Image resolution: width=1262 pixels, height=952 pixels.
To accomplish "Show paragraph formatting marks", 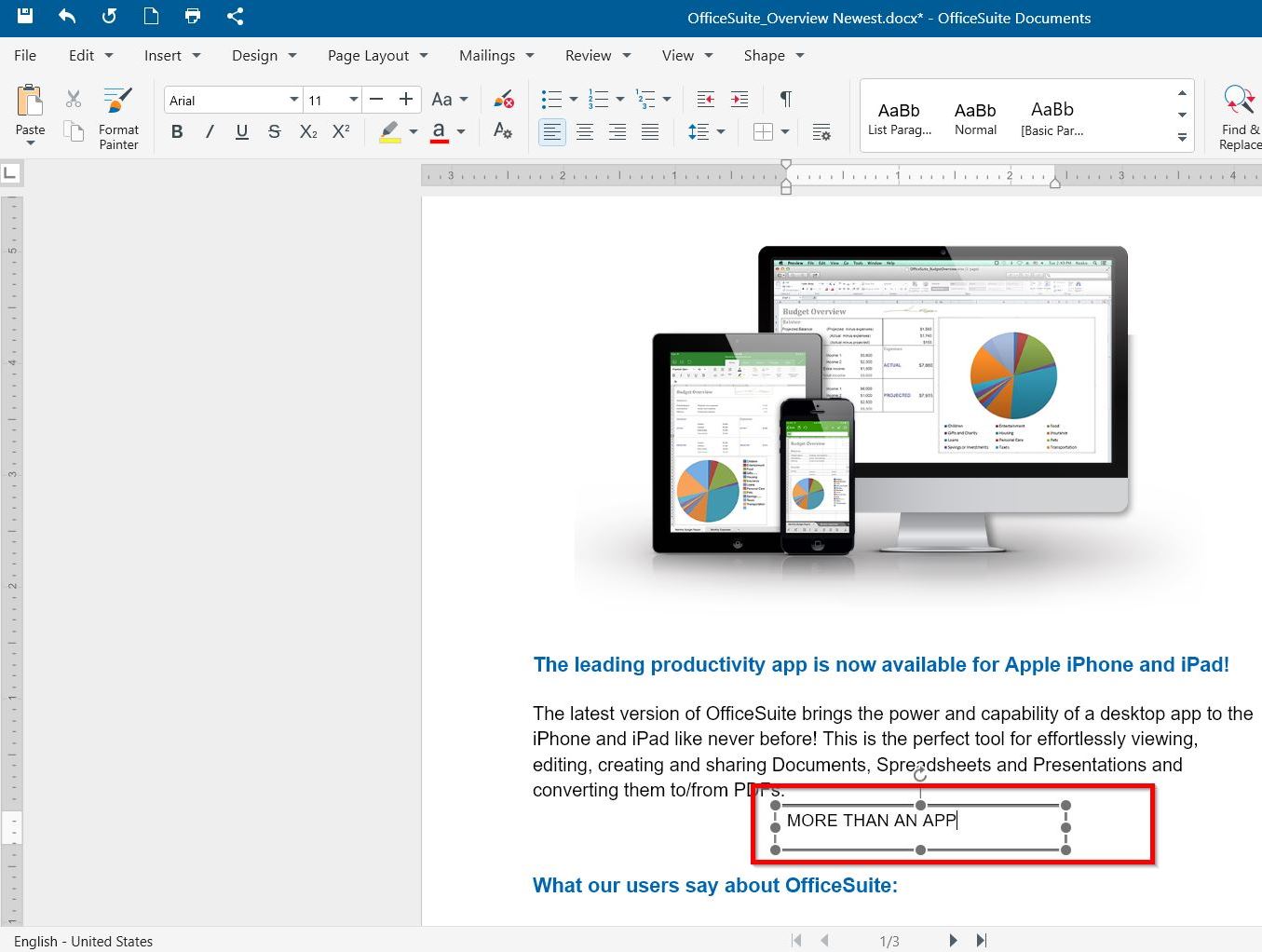I will click(785, 99).
